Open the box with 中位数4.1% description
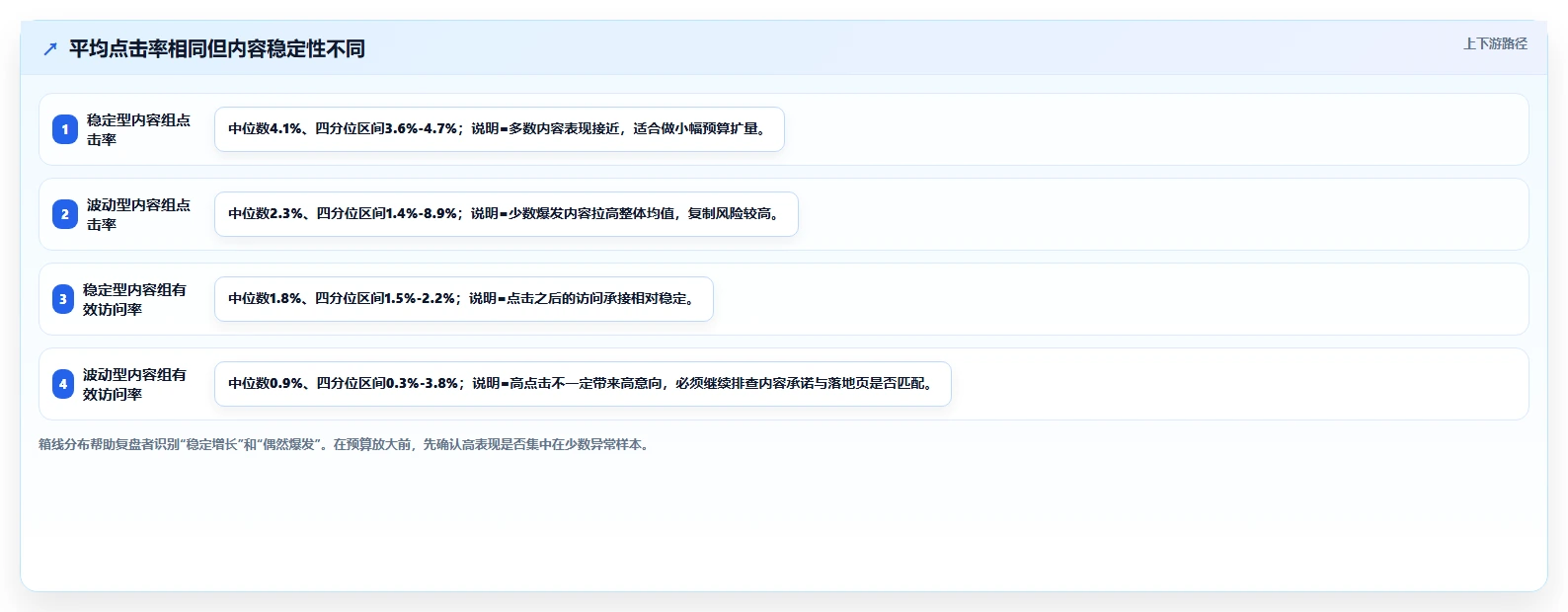The width and height of the screenshot is (1568, 612). click(500, 129)
